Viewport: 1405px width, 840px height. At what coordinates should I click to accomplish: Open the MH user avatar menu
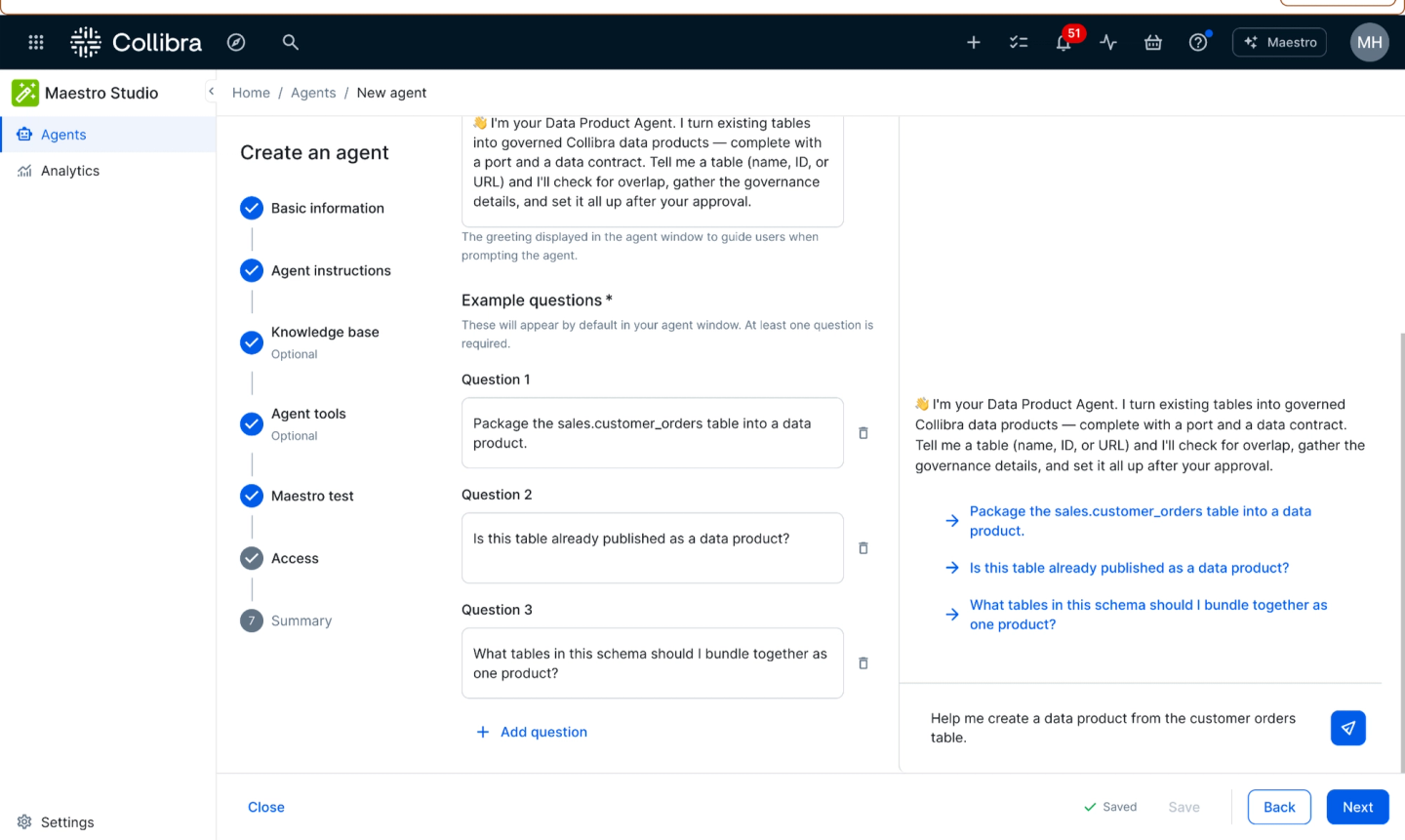tap(1369, 42)
